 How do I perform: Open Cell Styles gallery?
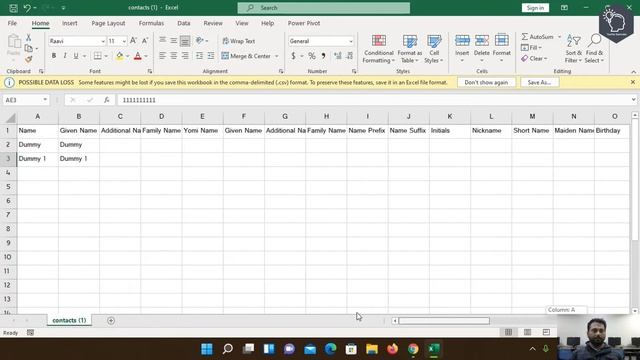(x=434, y=49)
